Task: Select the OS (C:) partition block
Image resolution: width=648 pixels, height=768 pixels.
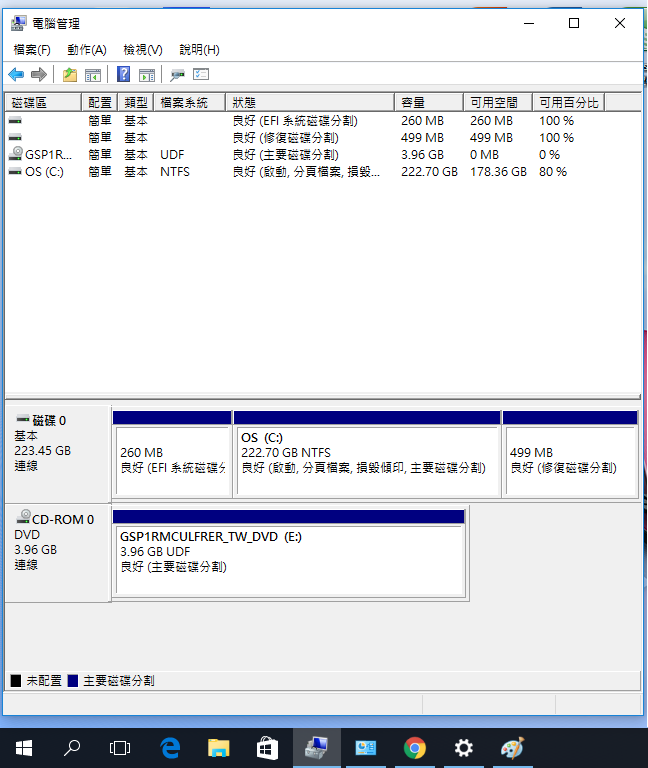Action: pyautogui.click(x=367, y=454)
